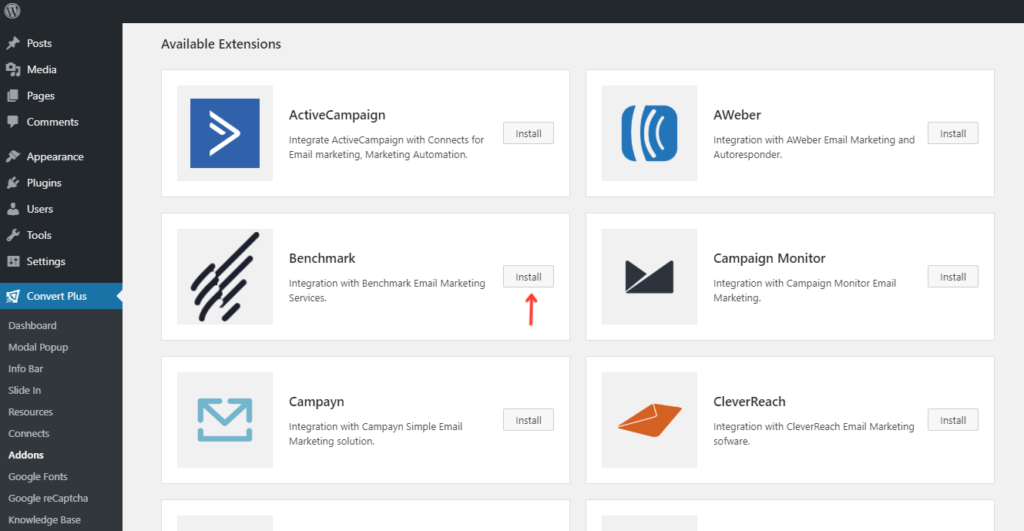
Task: Install the Benchmark extension
Action: click(x=528, y=277)
